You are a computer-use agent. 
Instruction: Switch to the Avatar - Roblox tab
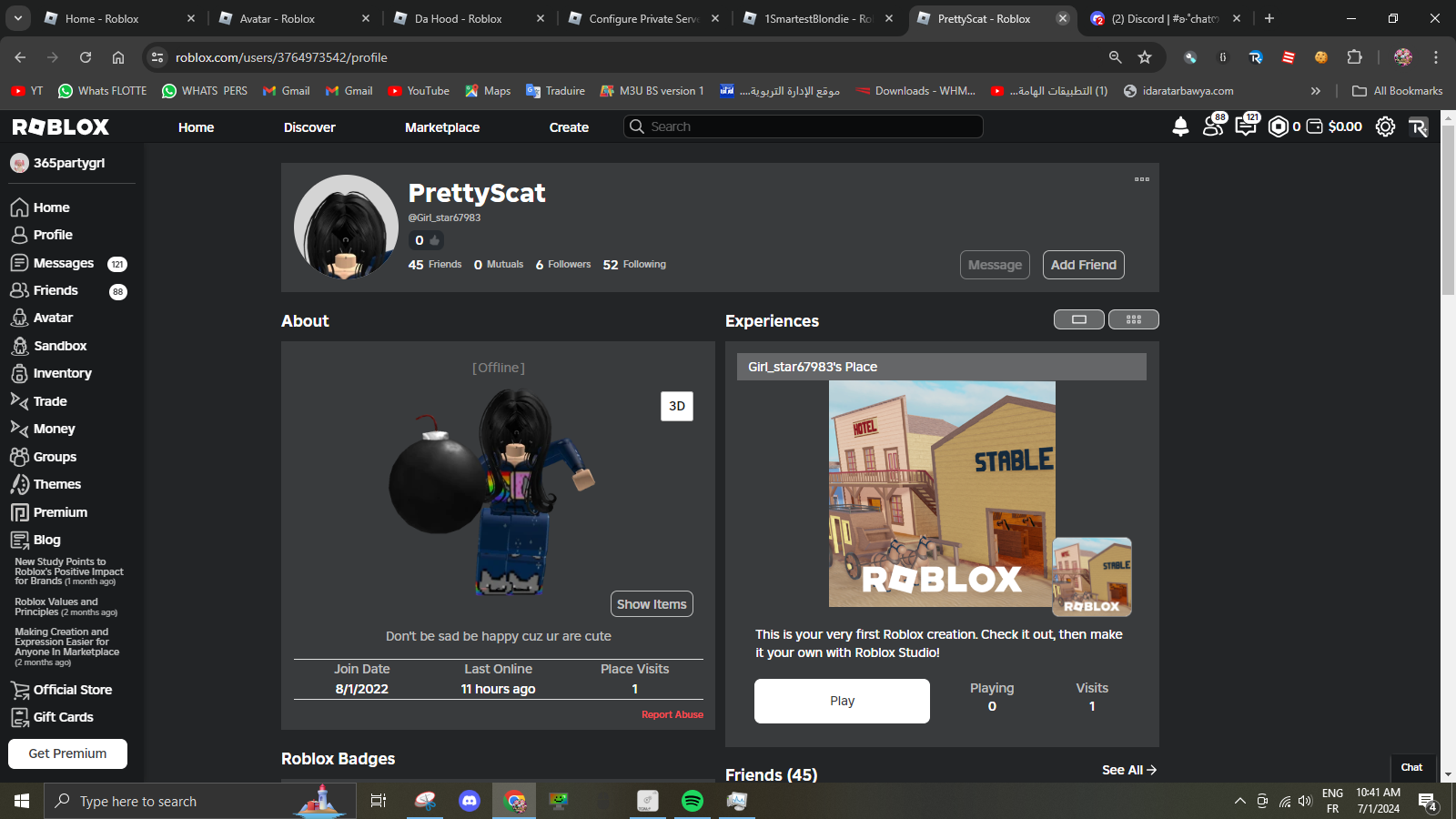[x=295, y=18]
